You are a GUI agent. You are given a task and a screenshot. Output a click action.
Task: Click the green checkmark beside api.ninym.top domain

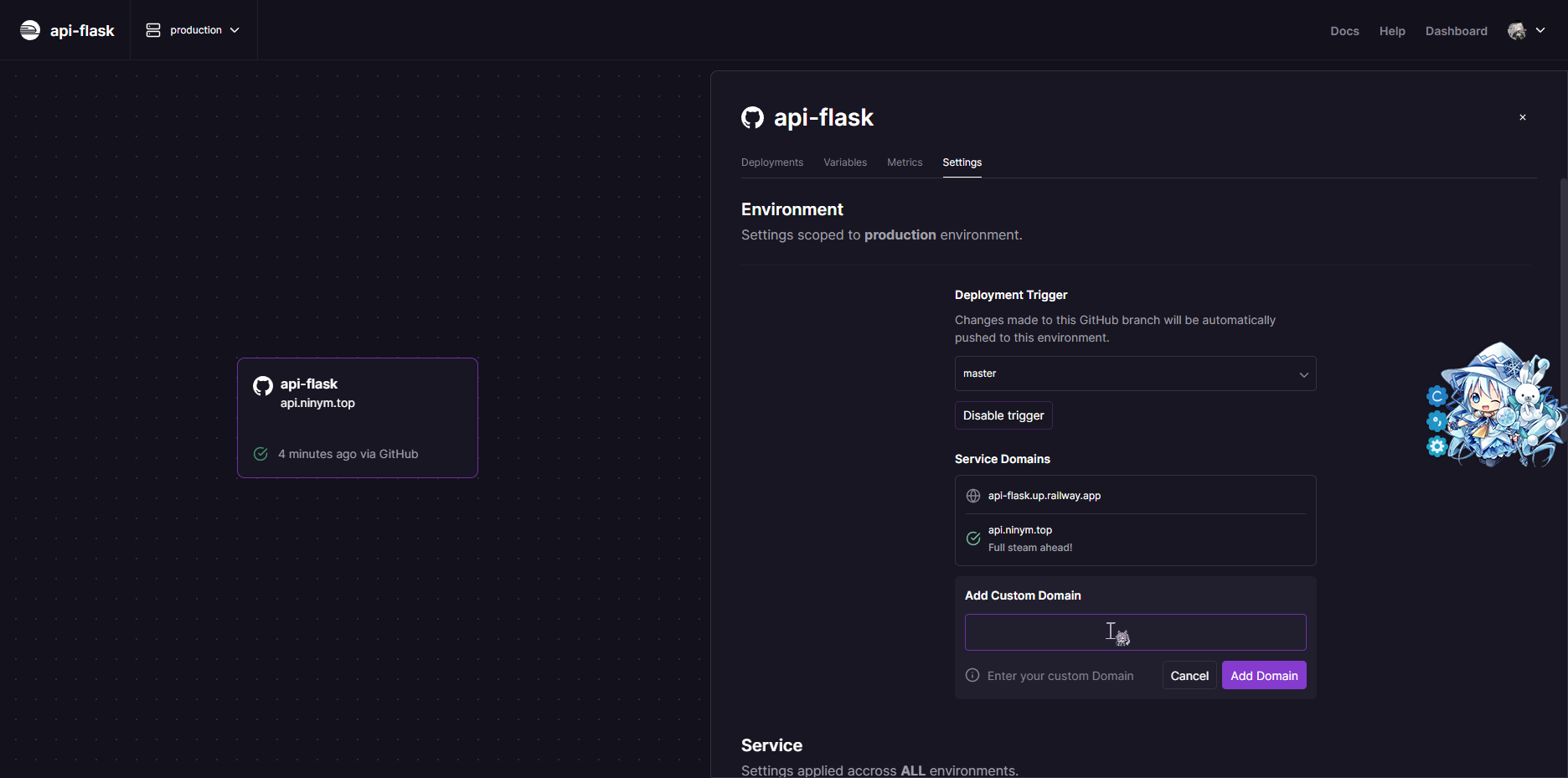(973, 538)
